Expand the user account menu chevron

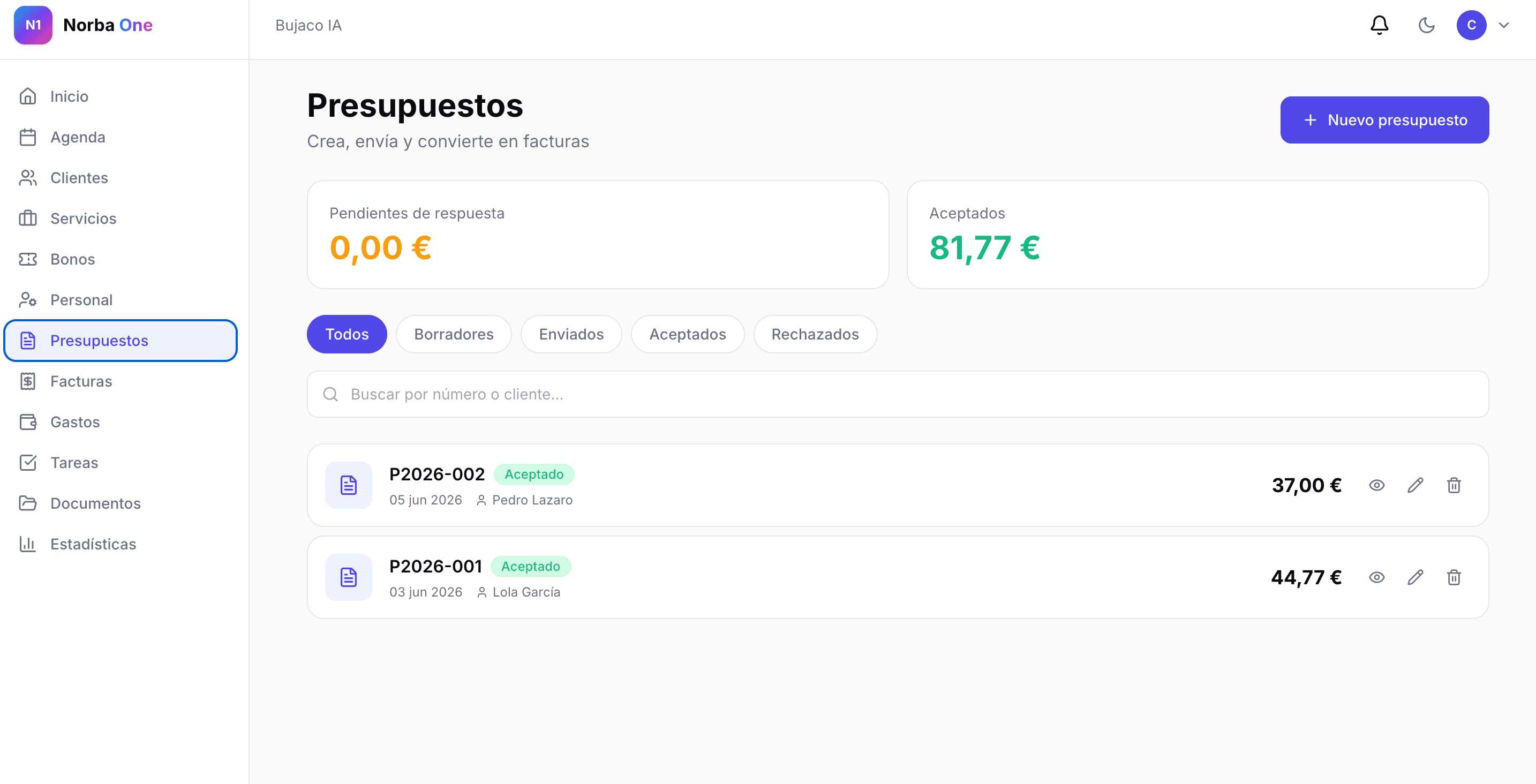click(1504, 25)
